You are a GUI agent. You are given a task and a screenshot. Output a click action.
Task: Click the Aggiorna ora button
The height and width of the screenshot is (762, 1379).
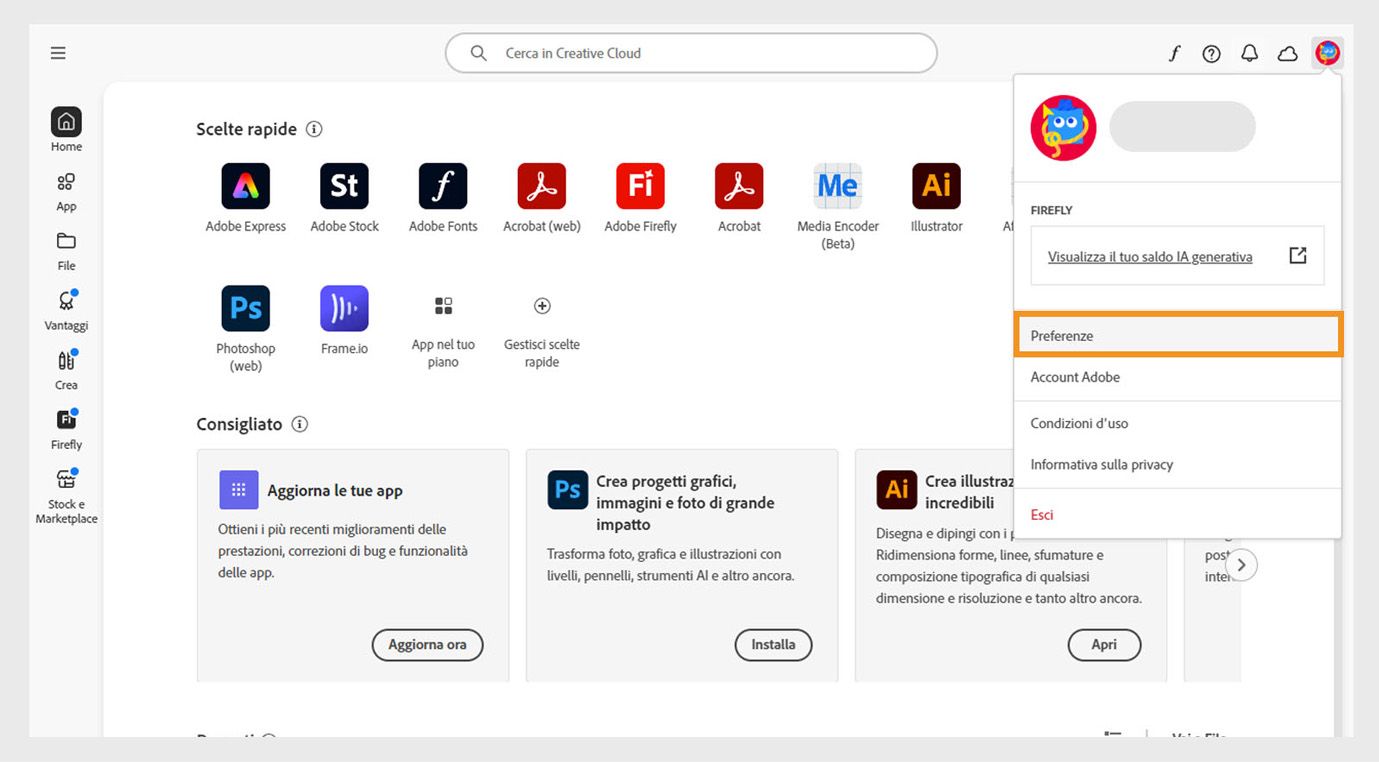[x=427, y=645]
